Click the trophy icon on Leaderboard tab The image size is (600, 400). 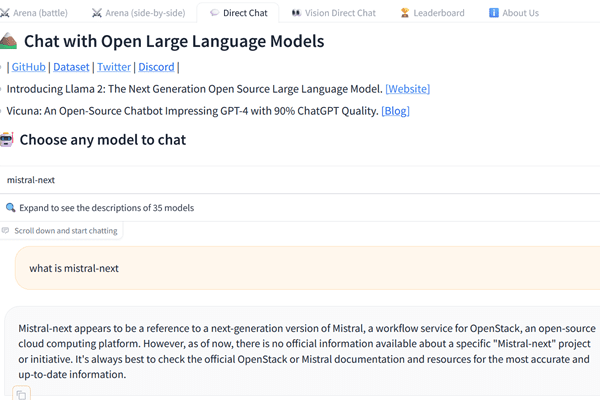click(404, 13)
